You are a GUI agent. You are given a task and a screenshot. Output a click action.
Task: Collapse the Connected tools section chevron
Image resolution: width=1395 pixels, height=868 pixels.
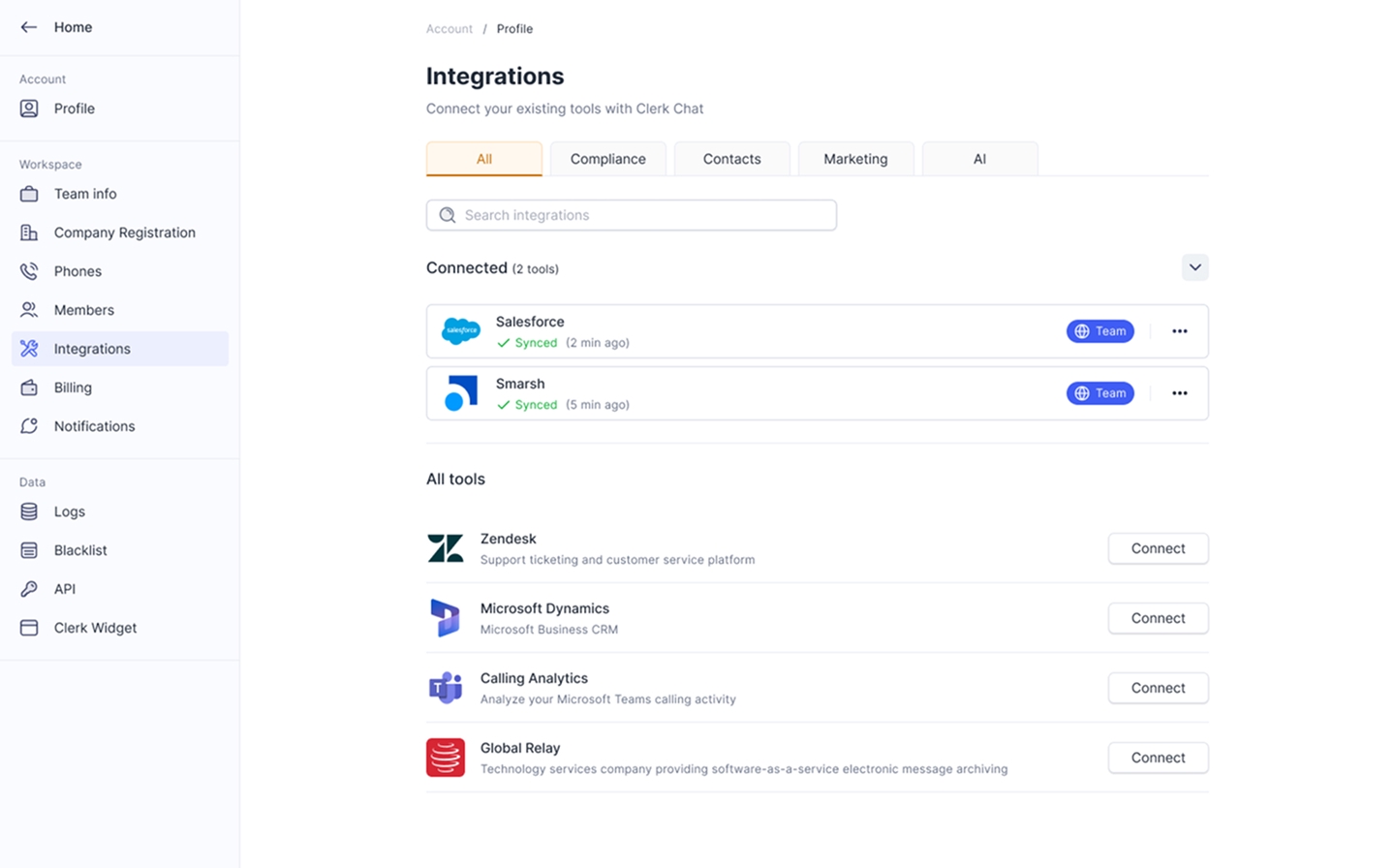1194,267
